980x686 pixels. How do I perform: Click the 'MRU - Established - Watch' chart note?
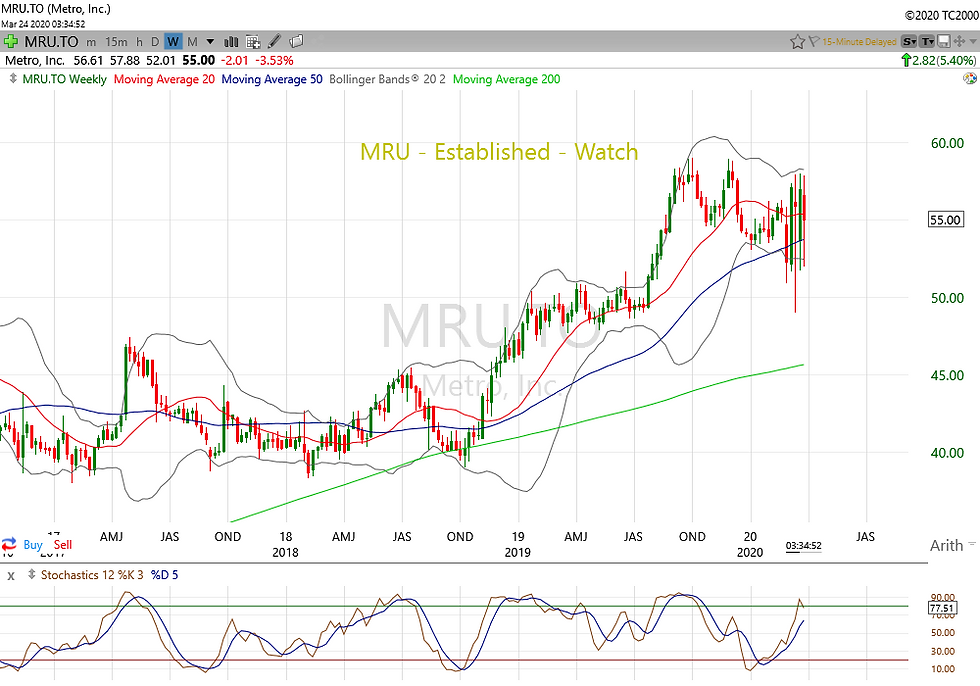click(499, 152)
